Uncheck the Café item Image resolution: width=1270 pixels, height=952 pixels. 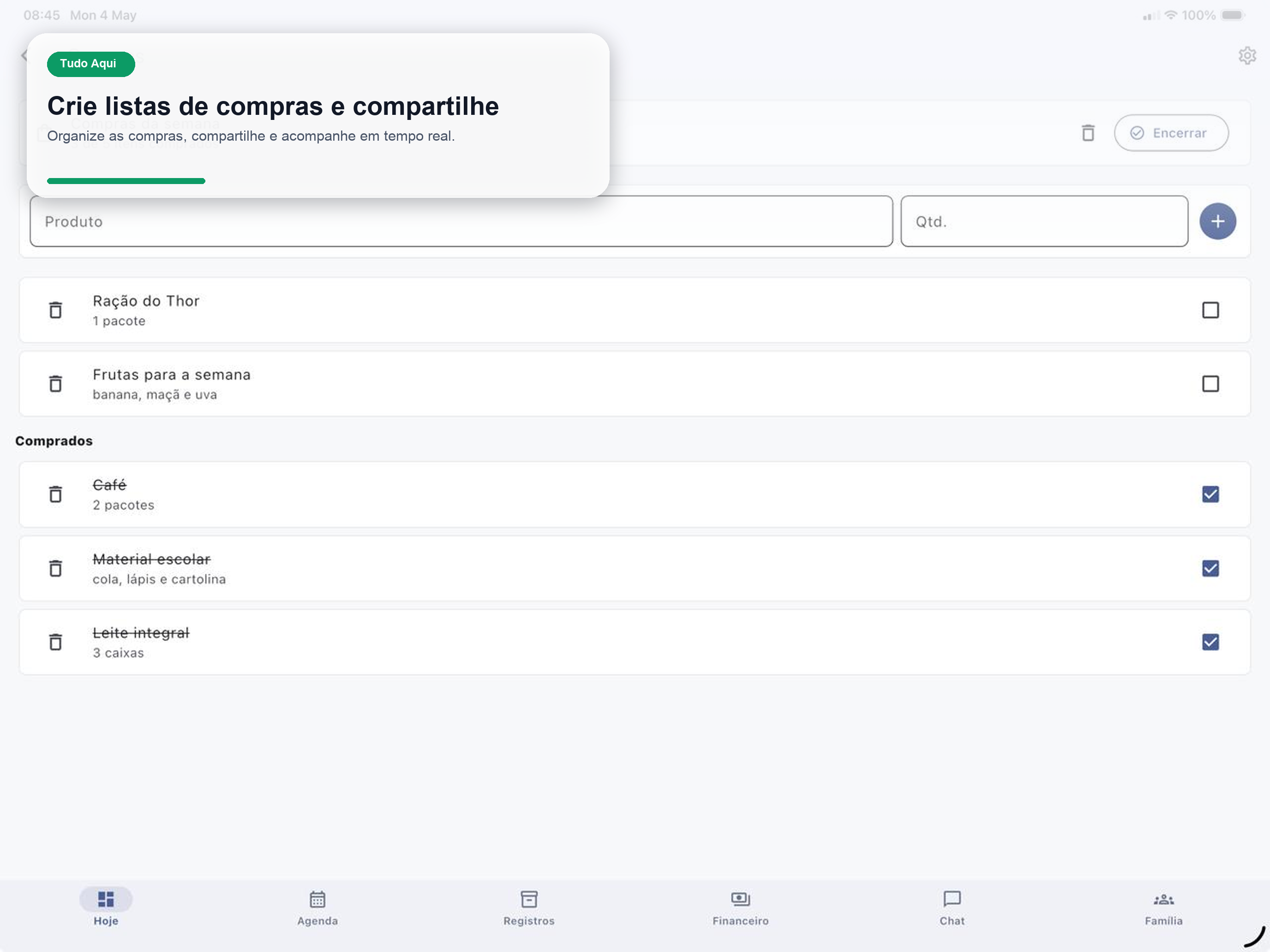coord(1210,494)
